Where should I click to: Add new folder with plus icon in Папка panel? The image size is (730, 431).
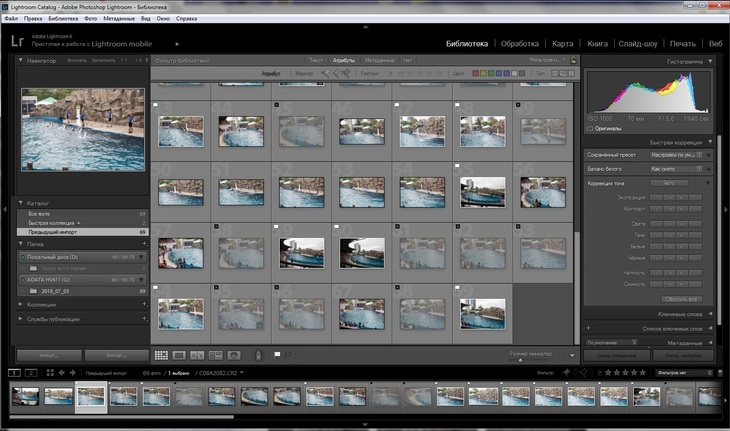click(144, 243)
